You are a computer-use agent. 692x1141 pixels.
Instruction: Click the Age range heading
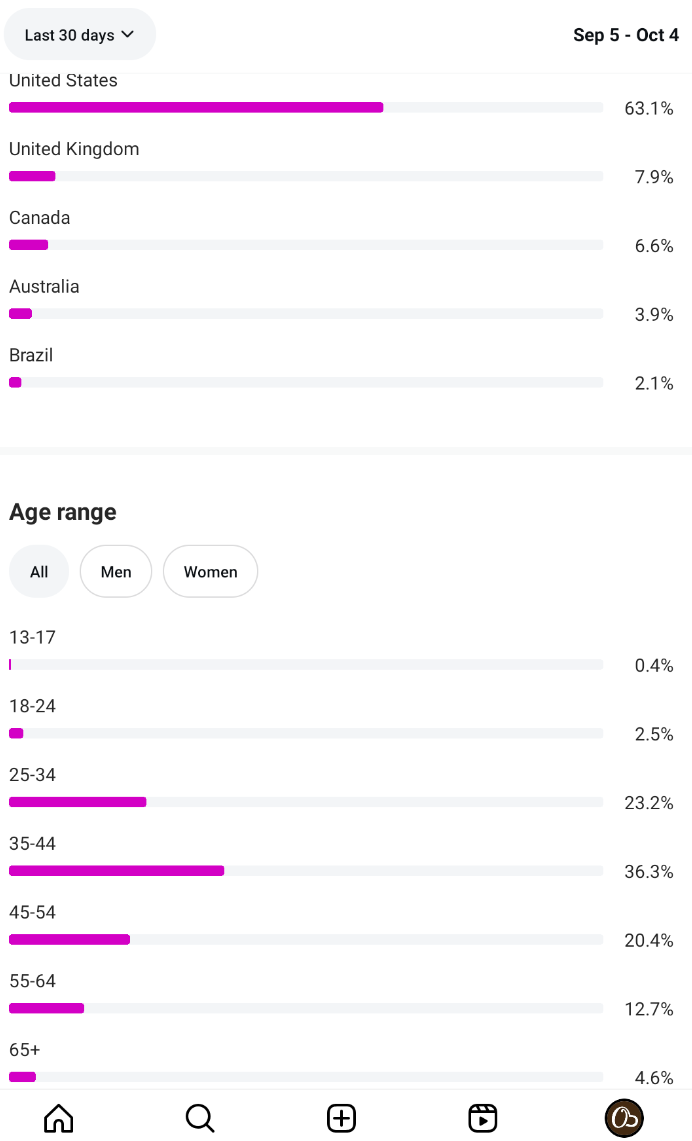point(63,512)
